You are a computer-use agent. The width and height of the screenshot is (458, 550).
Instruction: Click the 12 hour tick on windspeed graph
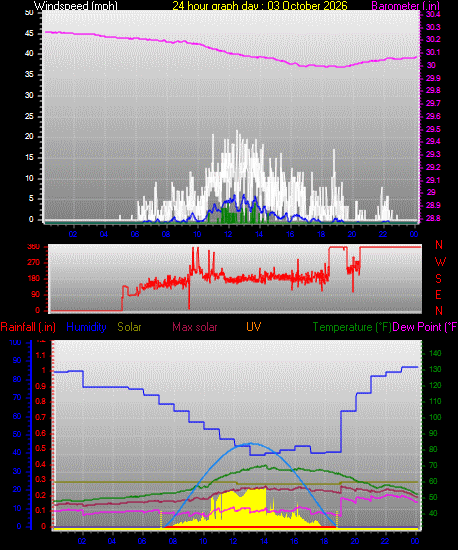228,234
